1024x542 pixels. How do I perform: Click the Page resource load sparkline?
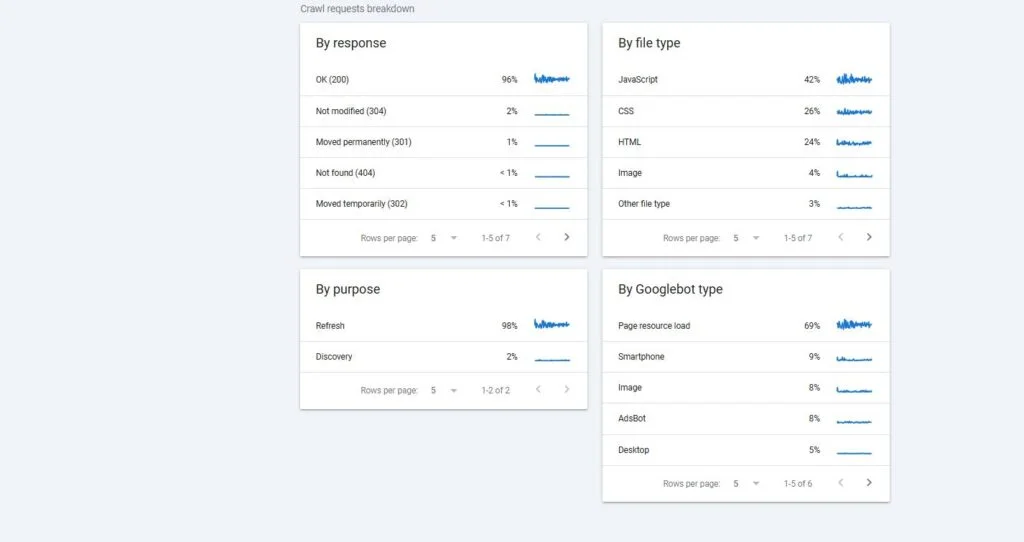point(854,324)
